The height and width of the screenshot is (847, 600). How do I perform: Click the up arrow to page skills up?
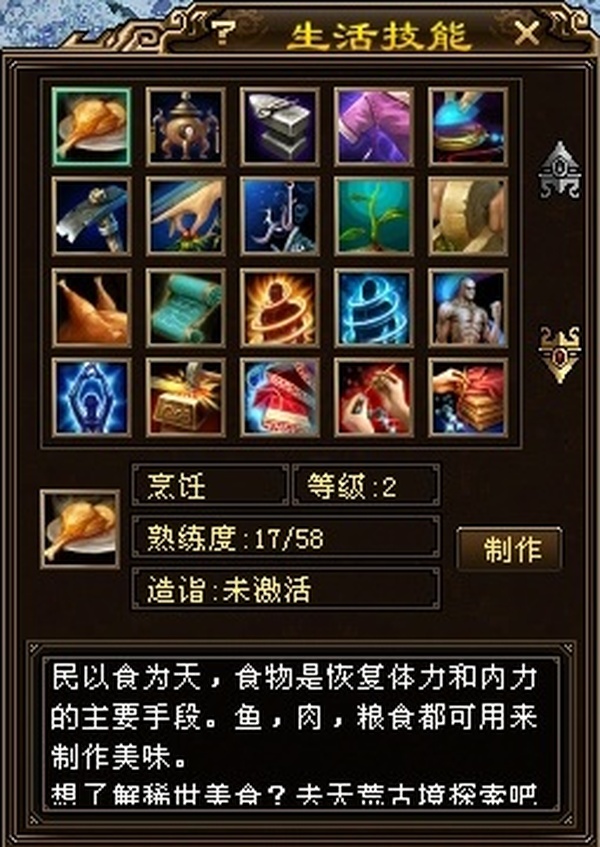tap(559, 170)
